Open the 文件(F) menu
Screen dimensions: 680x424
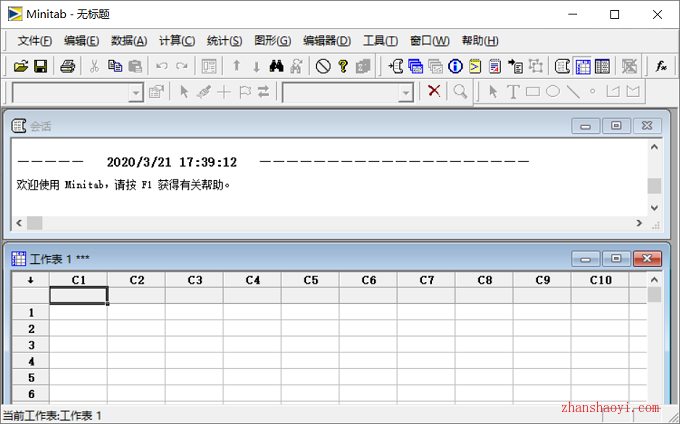pos(35,41)
